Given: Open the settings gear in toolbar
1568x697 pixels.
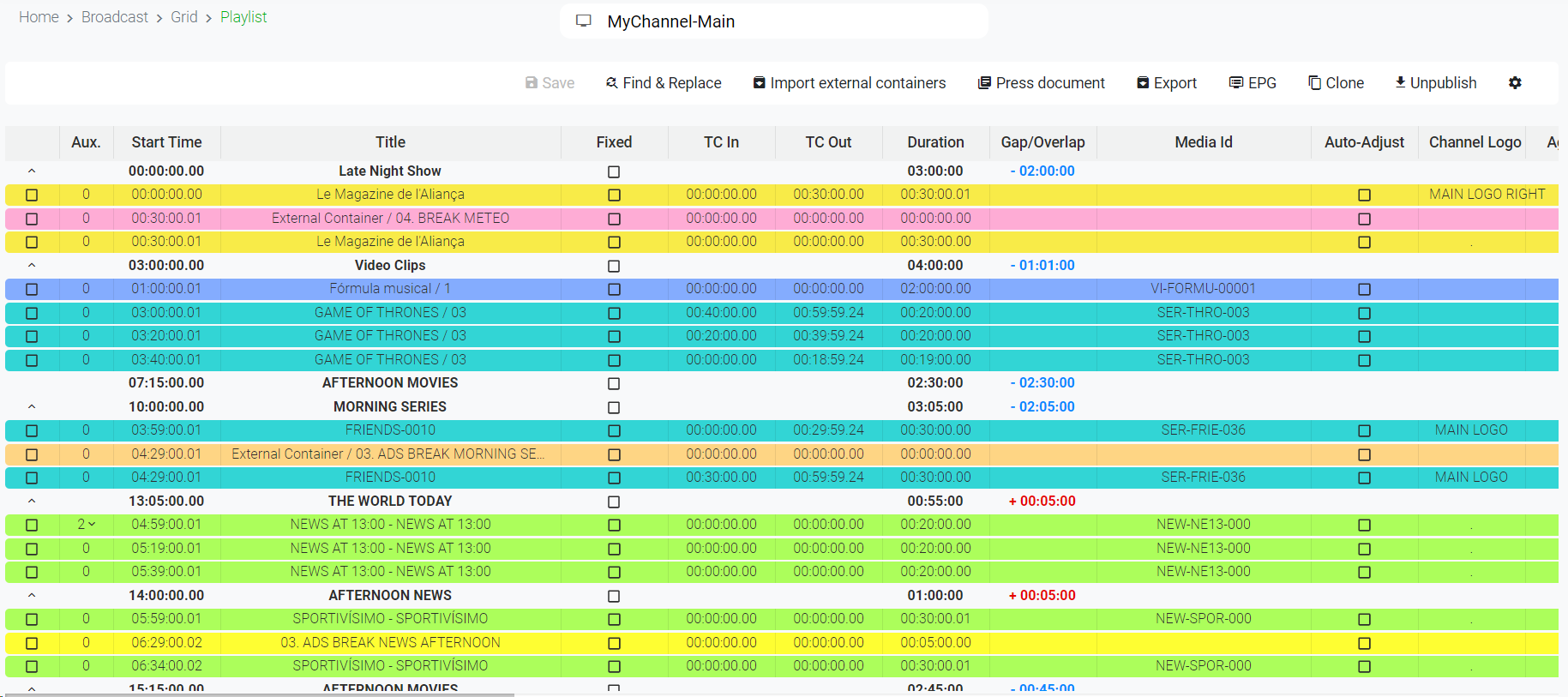Looking at the screenshot, I should point(1515,83).
